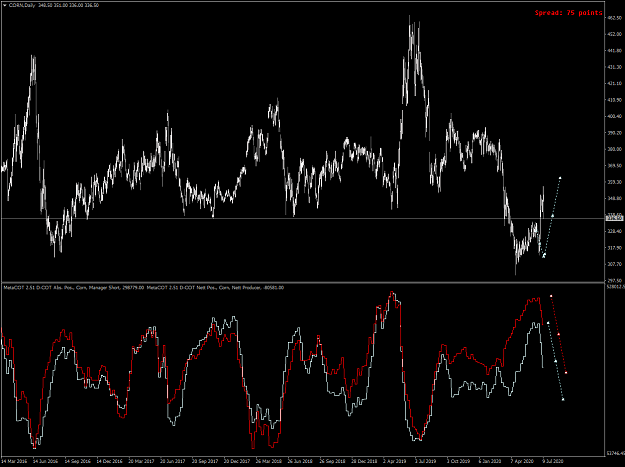Click the 9 Jul 2020 date label
625x467 pixels.
point(553,461)
